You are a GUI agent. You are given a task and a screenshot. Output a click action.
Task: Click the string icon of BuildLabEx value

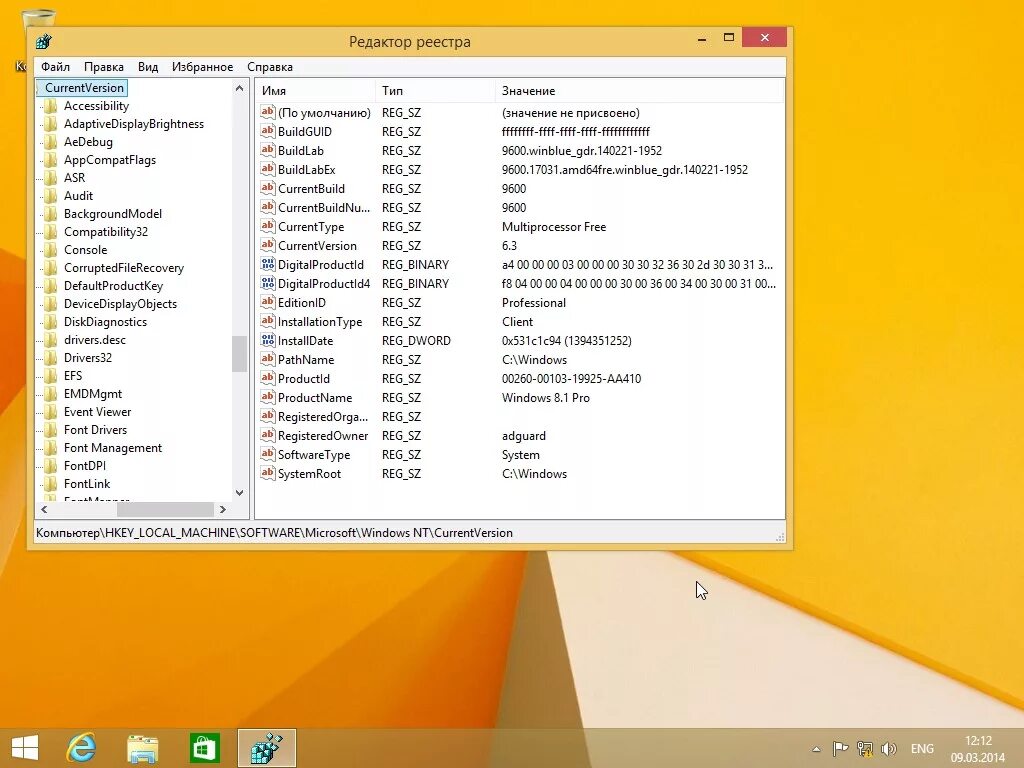(x=268, y=169)
